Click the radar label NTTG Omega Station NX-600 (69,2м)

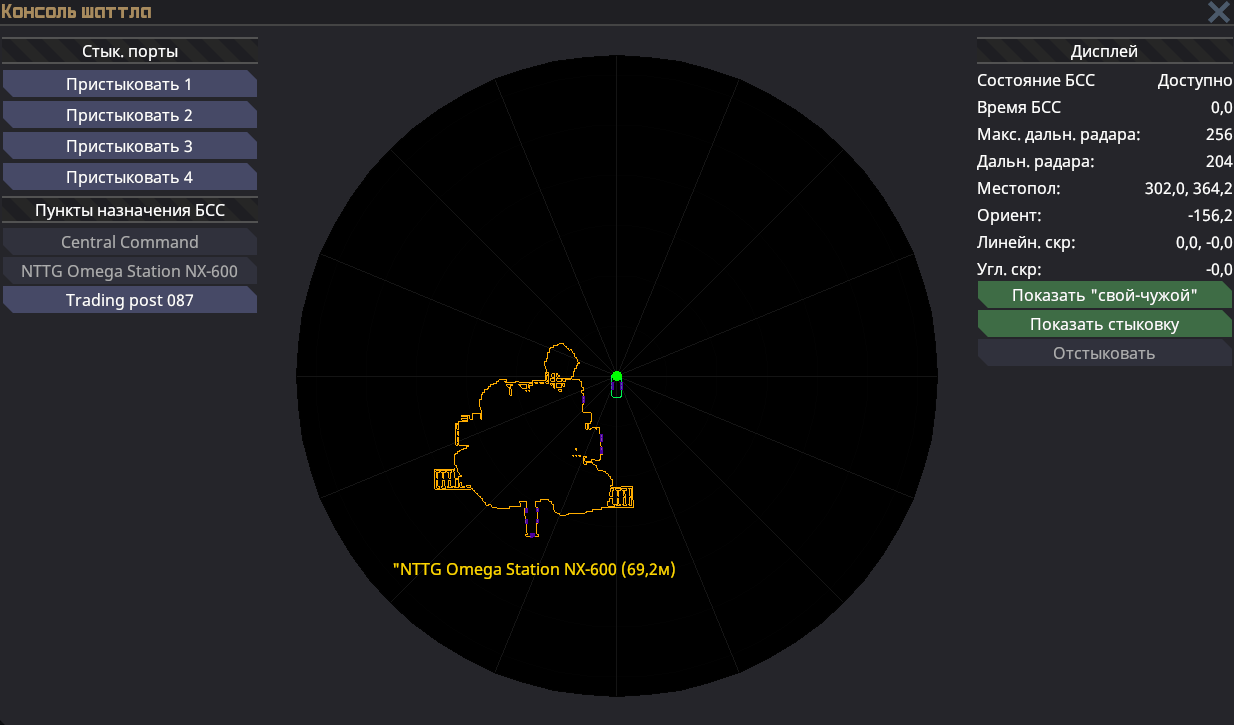point(535,570)
